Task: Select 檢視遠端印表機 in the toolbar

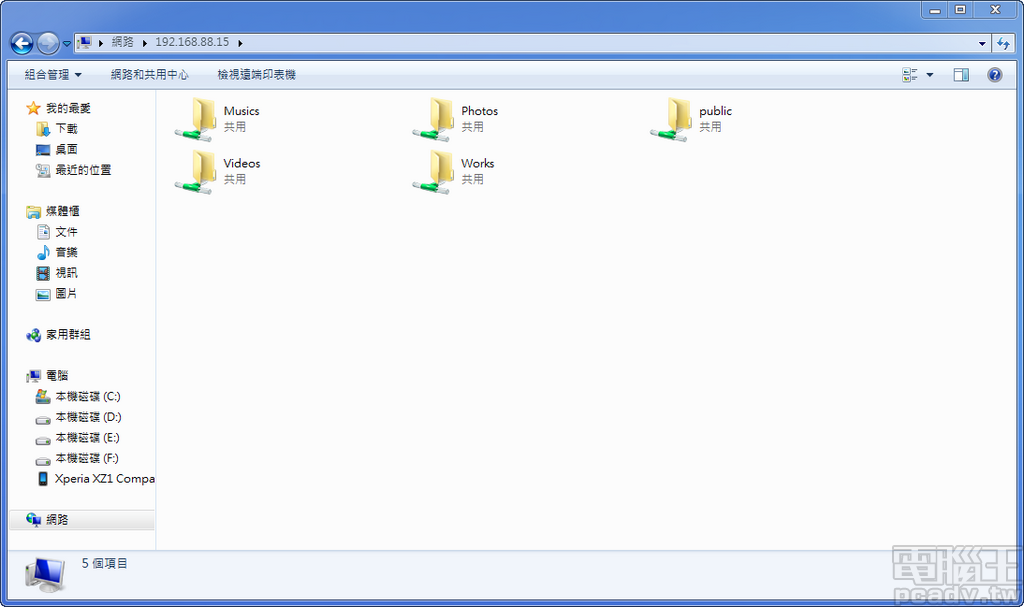Action: pos(258,74)
